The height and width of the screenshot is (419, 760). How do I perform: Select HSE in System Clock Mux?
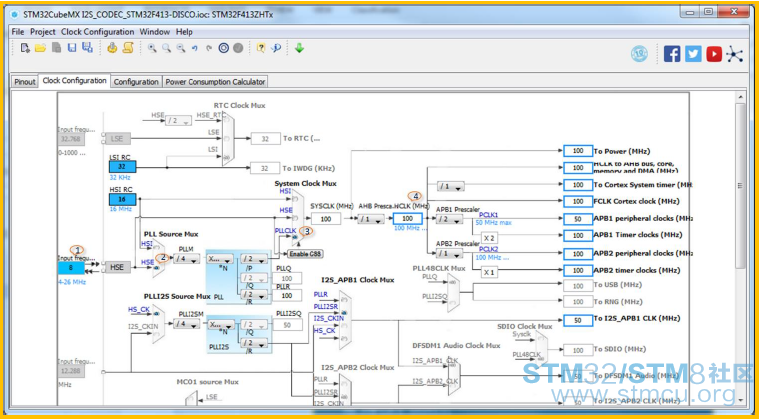click(x=296, y=218)
